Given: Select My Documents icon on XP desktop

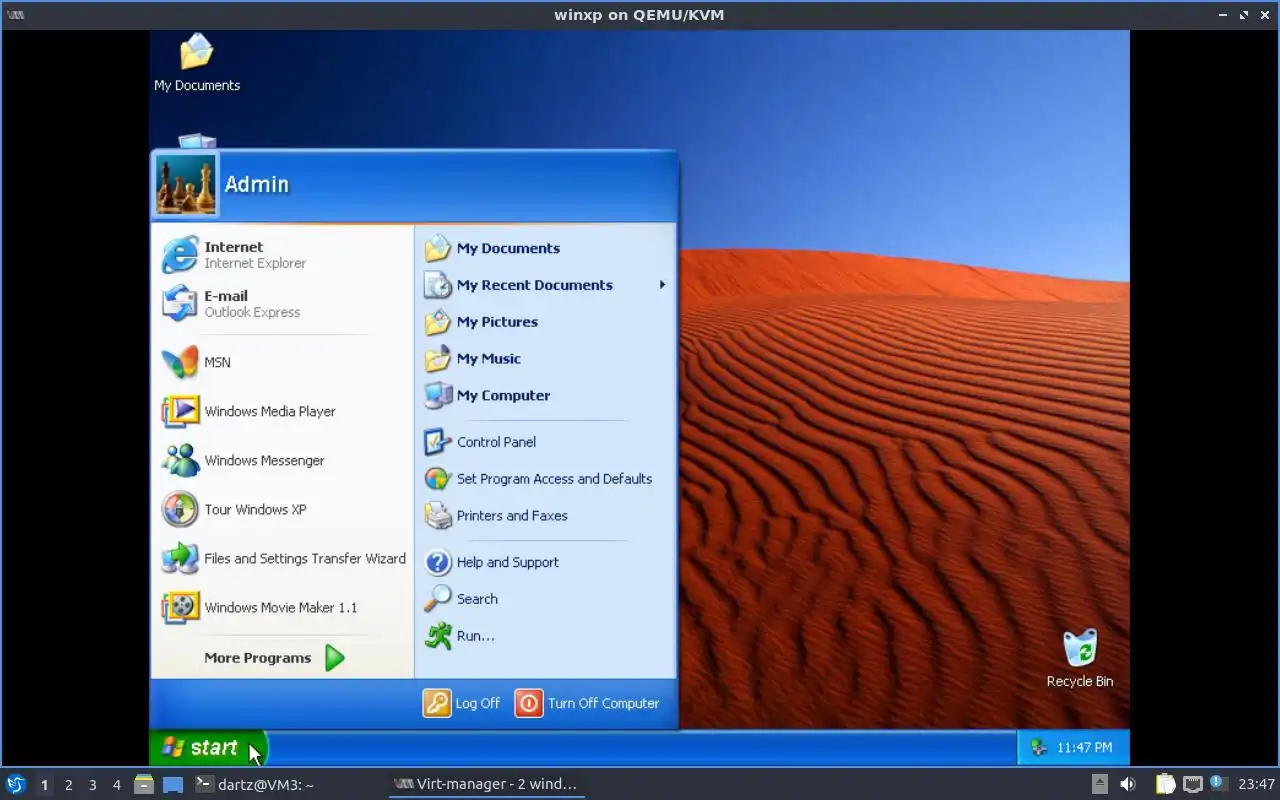Looking at the screenshot, I should pyautogui.click(x=197, y=62).
